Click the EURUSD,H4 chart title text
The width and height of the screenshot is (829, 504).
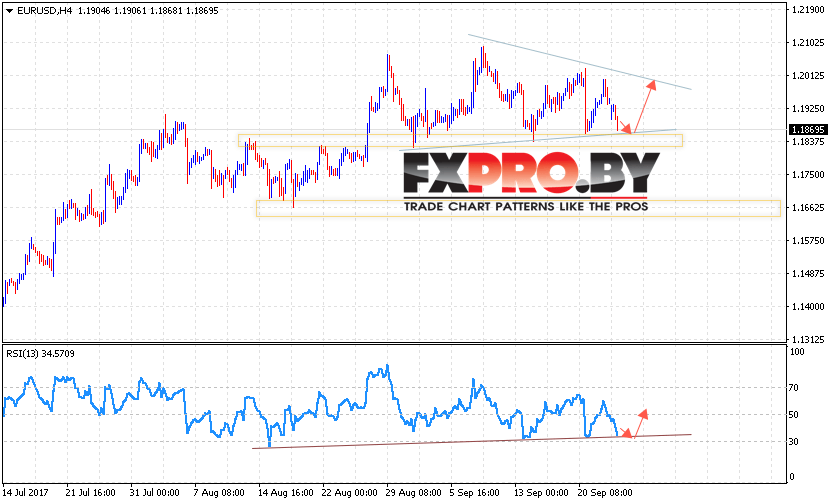44,11
